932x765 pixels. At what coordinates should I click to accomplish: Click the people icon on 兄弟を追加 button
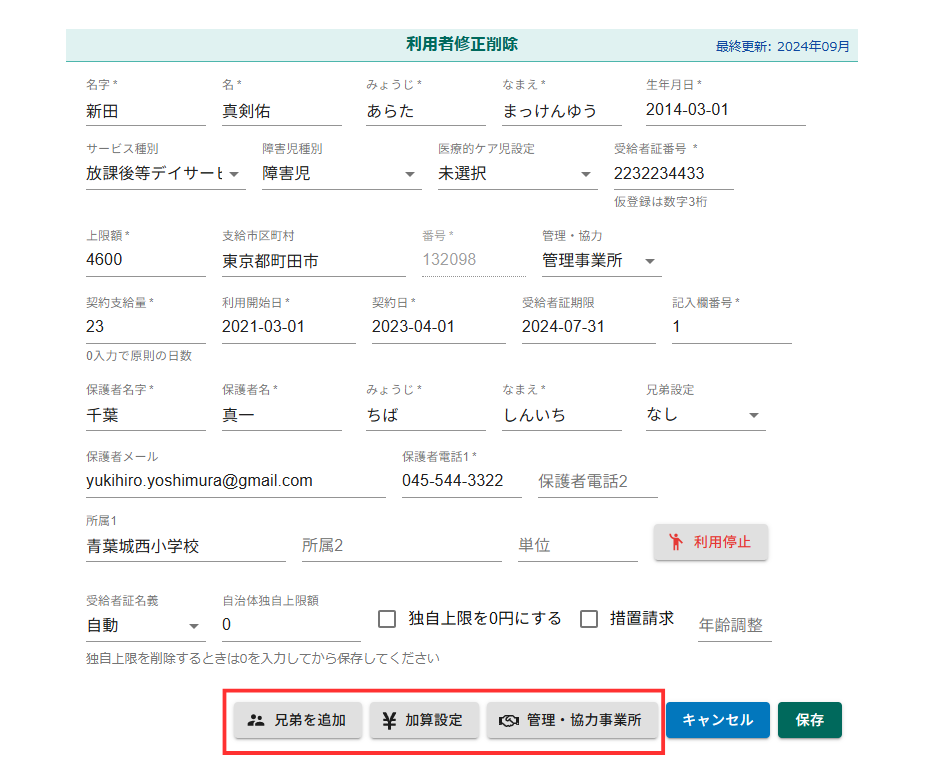coord(256,720)
